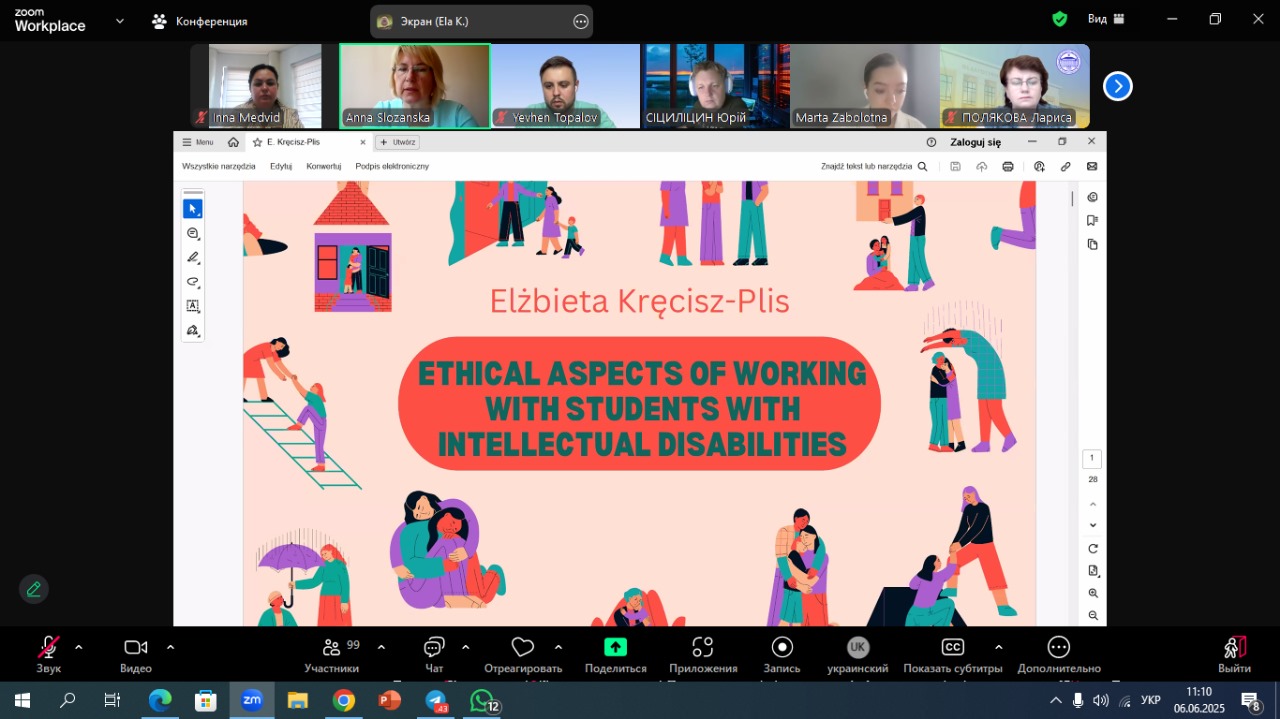
Task: Open the украинский interpretation language button
Action: click(x=857, y=648)
